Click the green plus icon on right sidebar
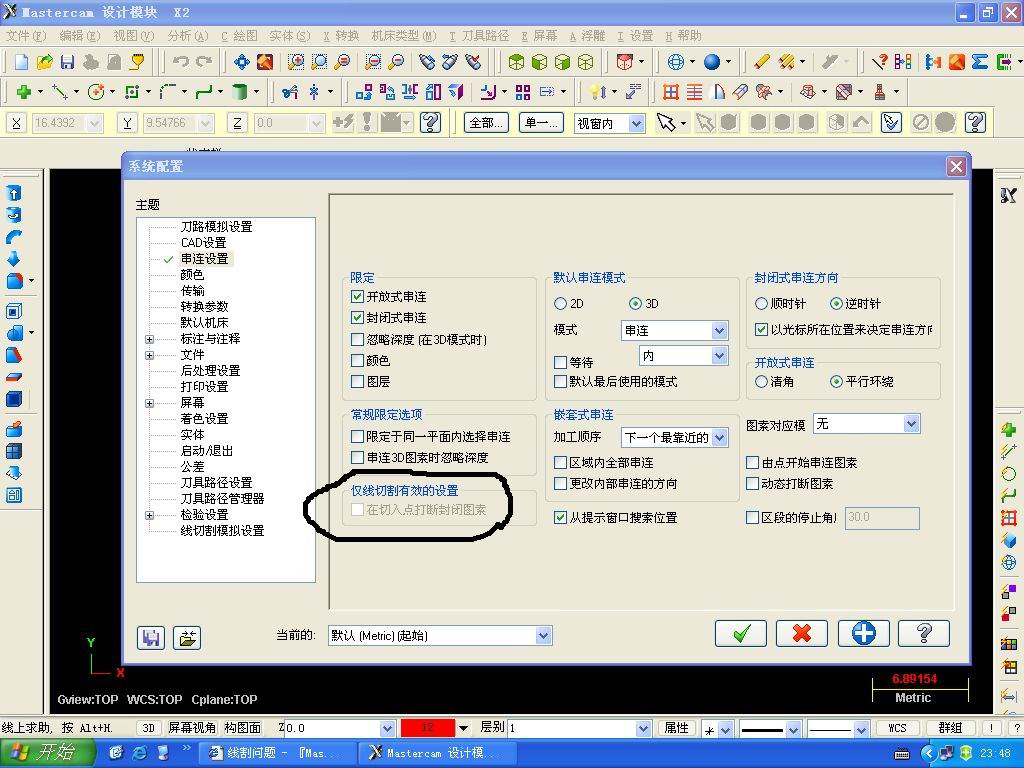1024x768 pixels. (1008, 429)
